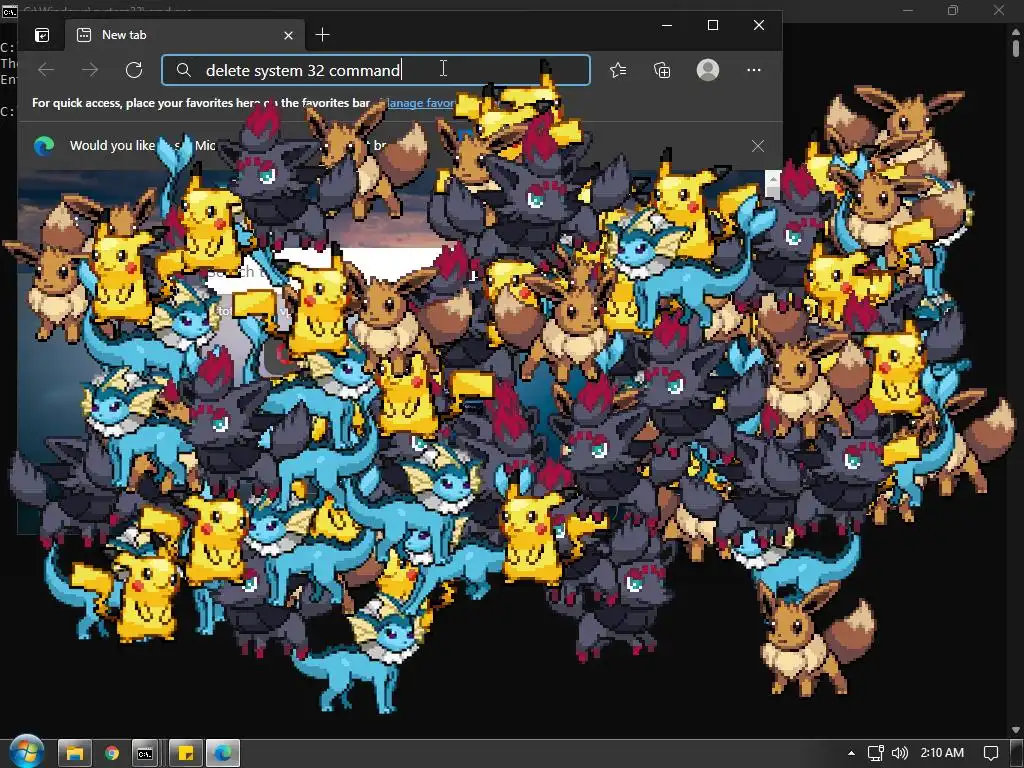The width and height of the screenshot is (1024, 768).
Task: Show hidden tray icons arrow
Action: click(x=851, y=753)
